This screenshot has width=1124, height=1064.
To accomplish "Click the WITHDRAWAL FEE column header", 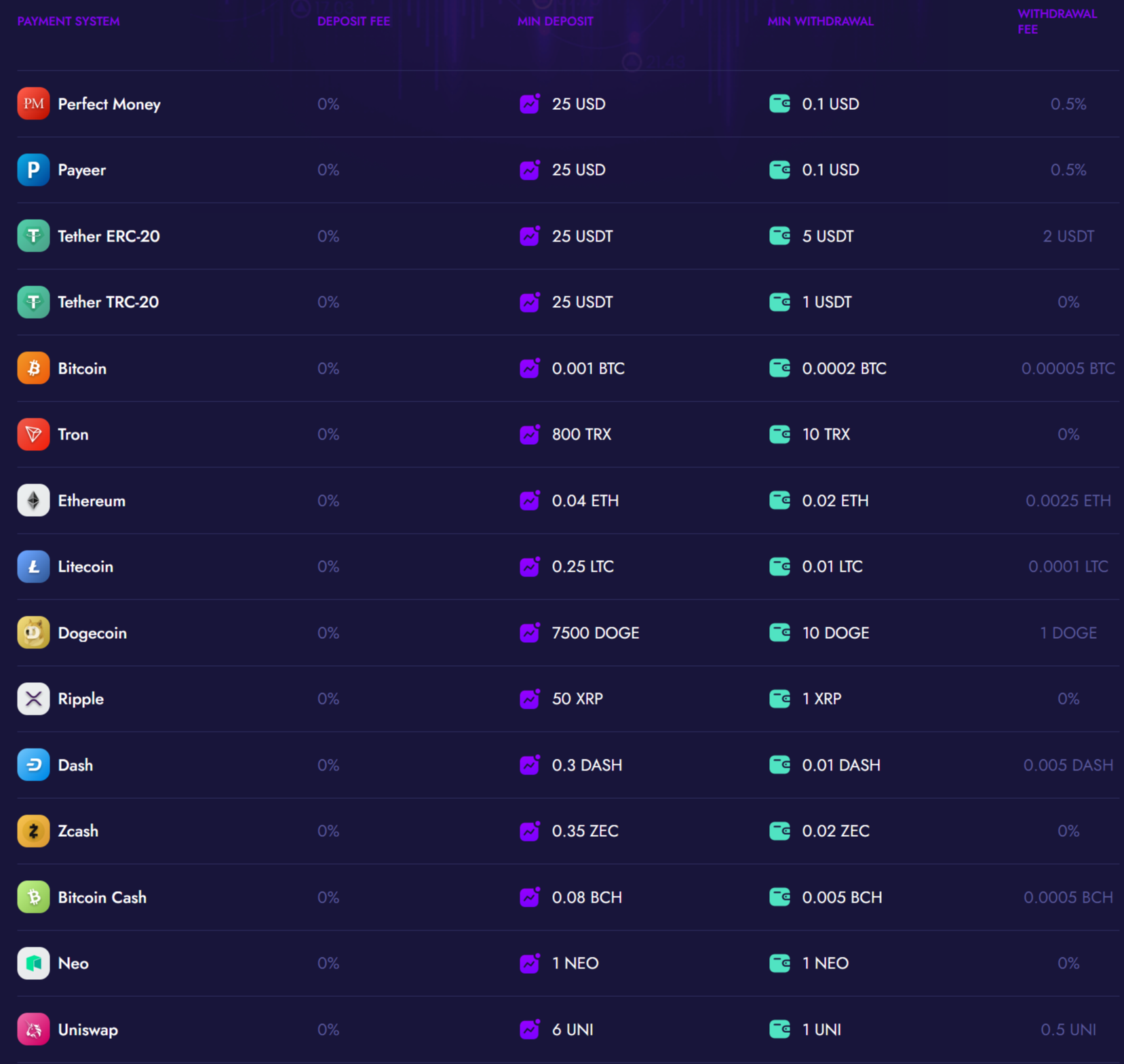I will coord(1057,22).
